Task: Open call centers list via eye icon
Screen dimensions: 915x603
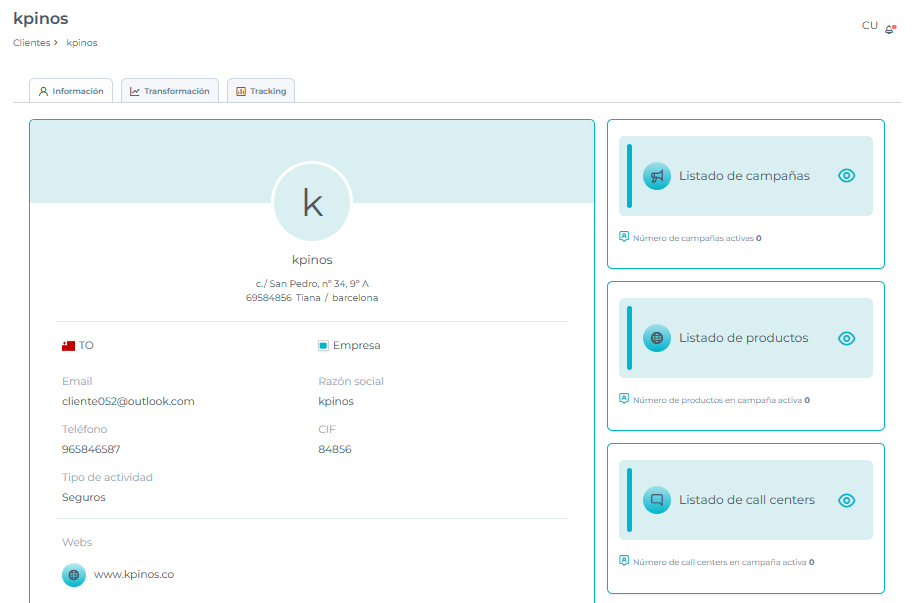Action: coord(846,500)
